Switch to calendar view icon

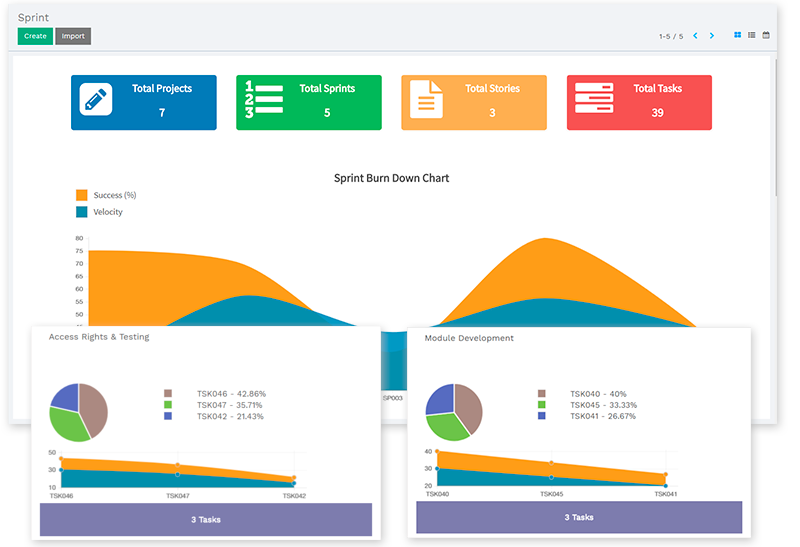[766, 35]
